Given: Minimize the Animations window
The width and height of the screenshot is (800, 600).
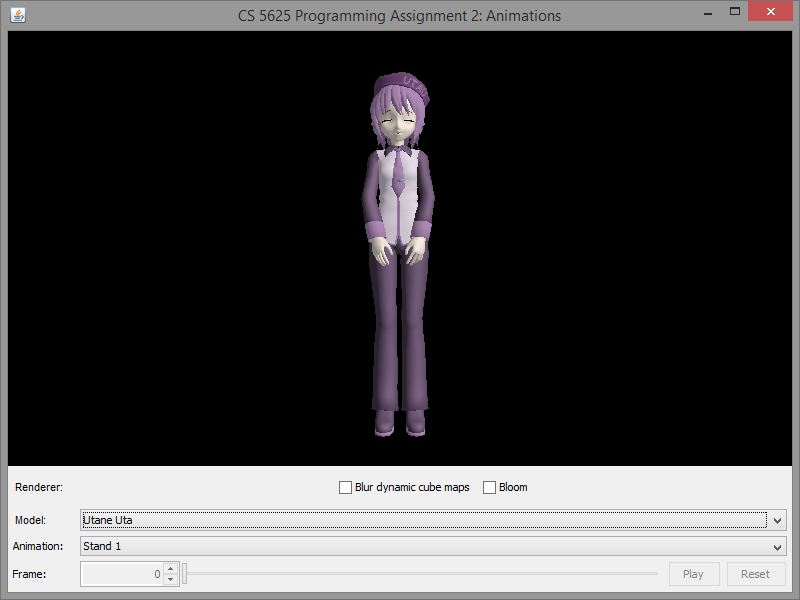Looking at the screenshot, I should pyautogui.click(x=707, y=13).
